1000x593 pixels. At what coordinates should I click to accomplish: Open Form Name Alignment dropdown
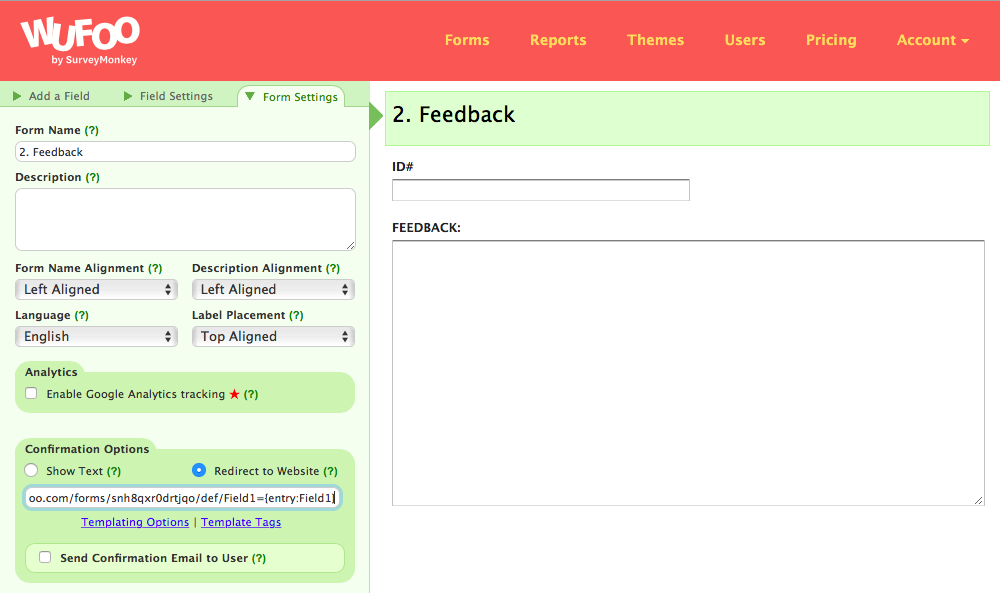pyautogui.click(x=96, y=289)
